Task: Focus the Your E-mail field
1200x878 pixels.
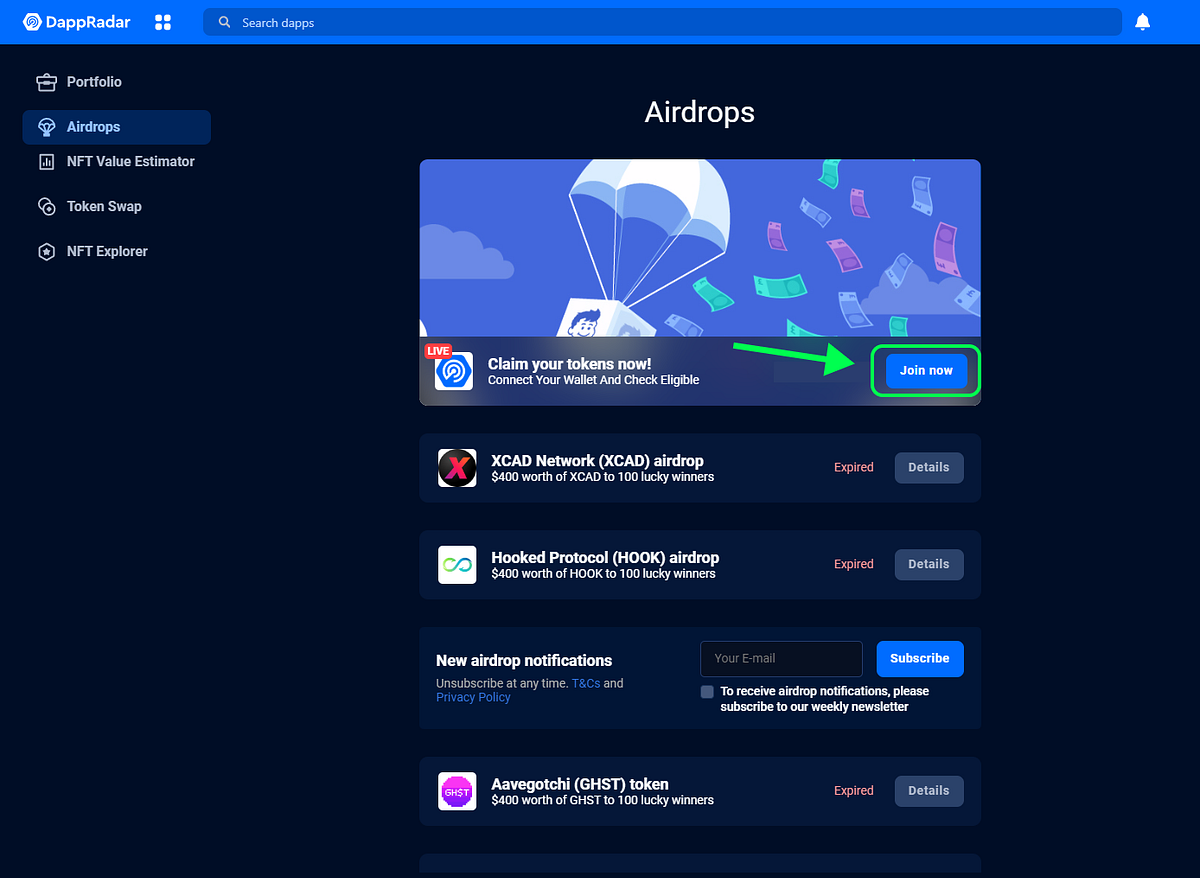Action: [782, 659]
